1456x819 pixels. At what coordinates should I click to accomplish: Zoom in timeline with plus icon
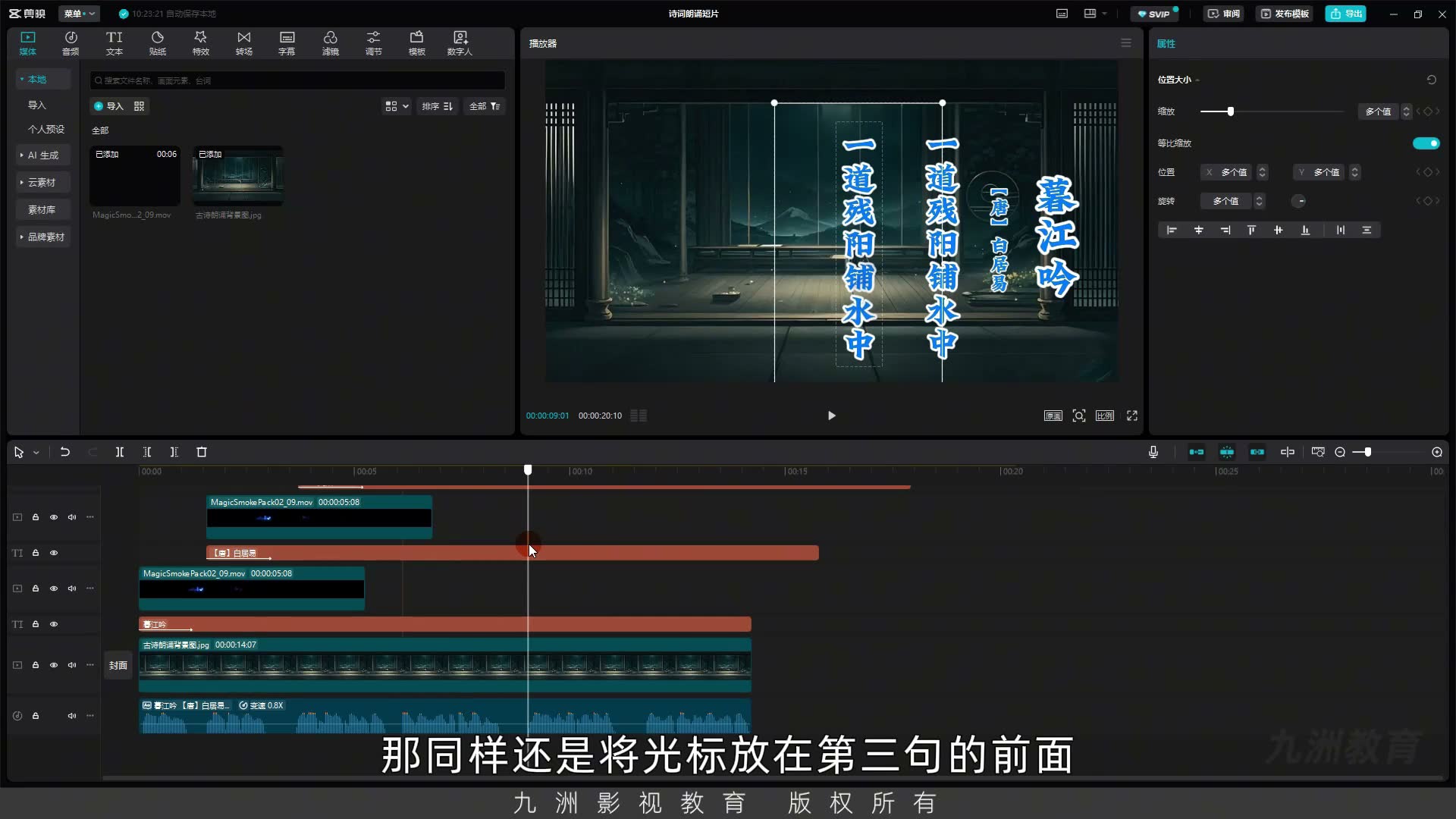[x=1437, y=452]
